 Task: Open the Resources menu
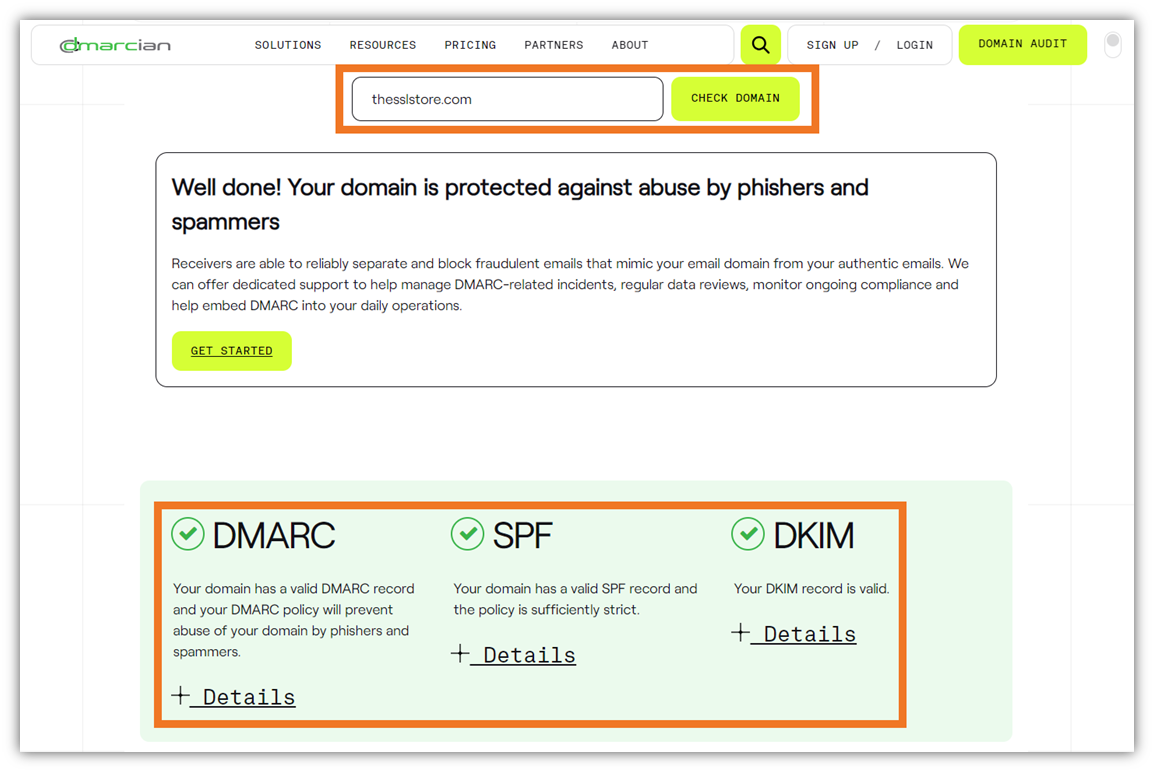coord(382,44)
